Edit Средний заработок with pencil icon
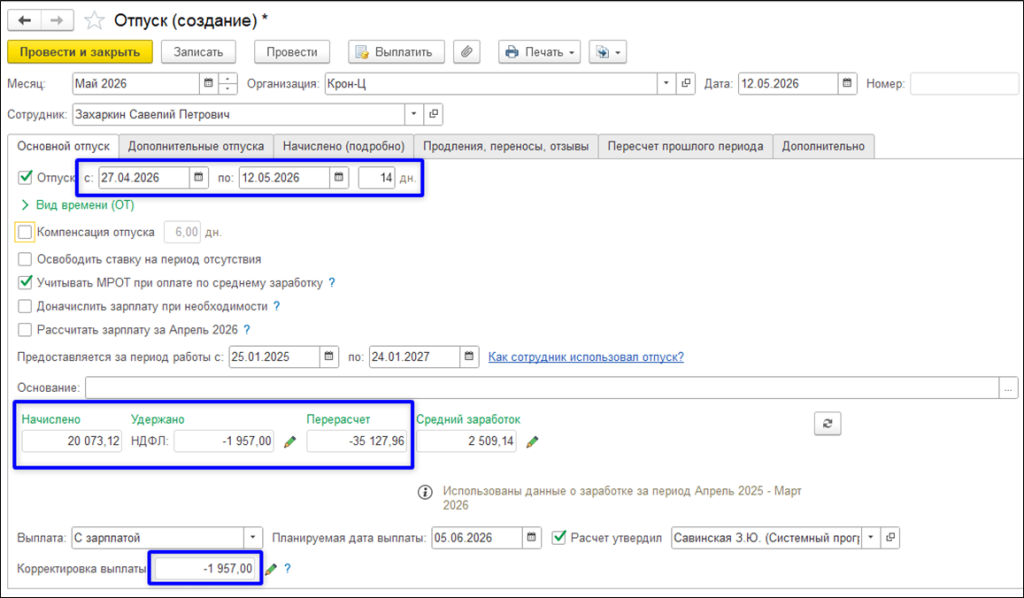Screen dimensions: 1024x598 coord(532,442)
